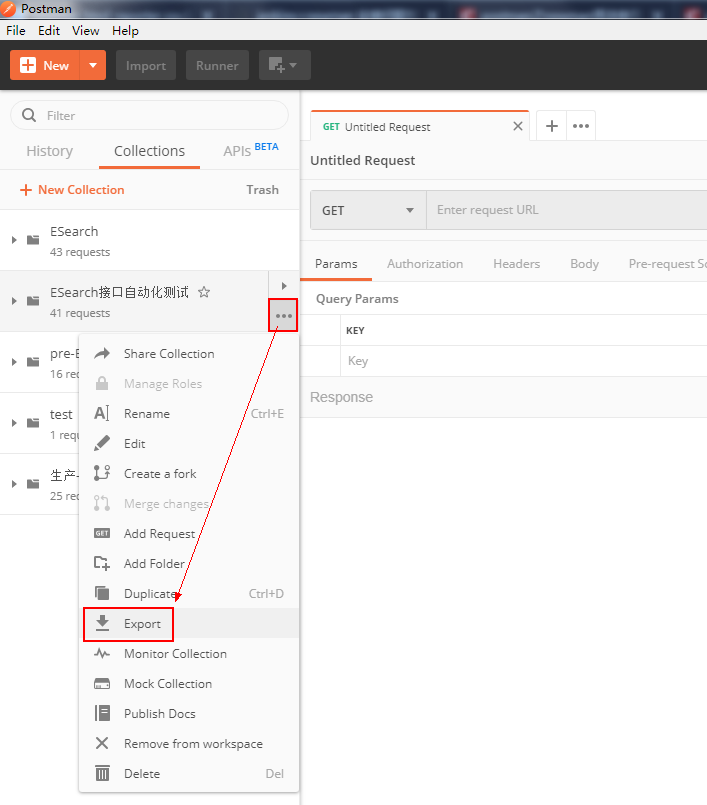Click the Add Folder icon
707x805 pixels.
click(102, 563)
